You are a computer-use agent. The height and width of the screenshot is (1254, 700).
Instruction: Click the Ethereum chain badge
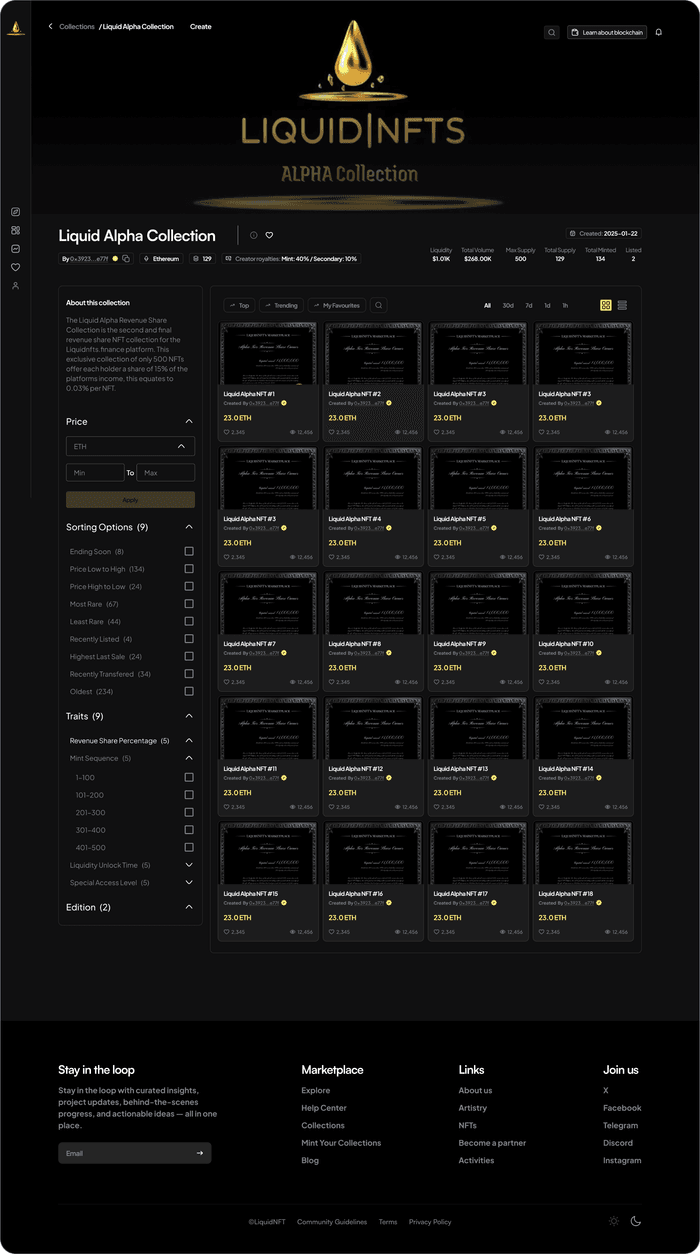(x=162, y=259)
